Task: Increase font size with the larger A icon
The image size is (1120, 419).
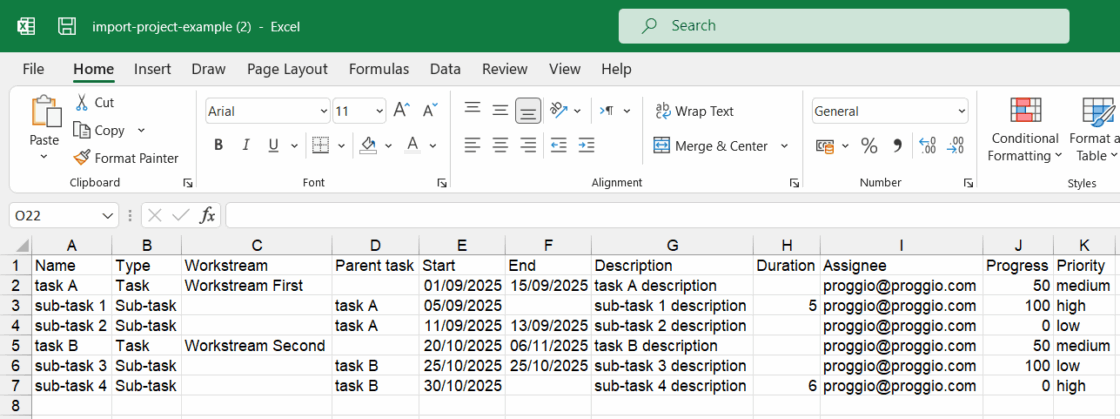Action: (x=401, y=111)
